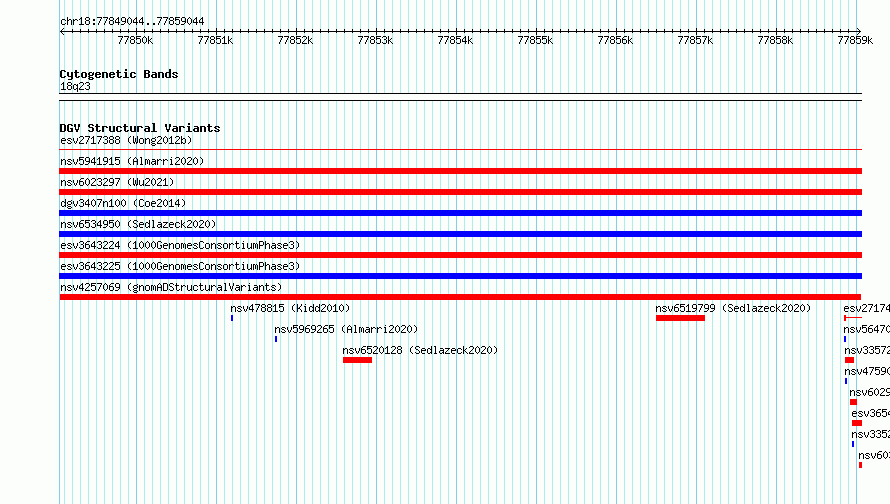Viewport: 890px width, 504px height.
Task: Click the red bar under nsv6023297
Action: (460, 192)
